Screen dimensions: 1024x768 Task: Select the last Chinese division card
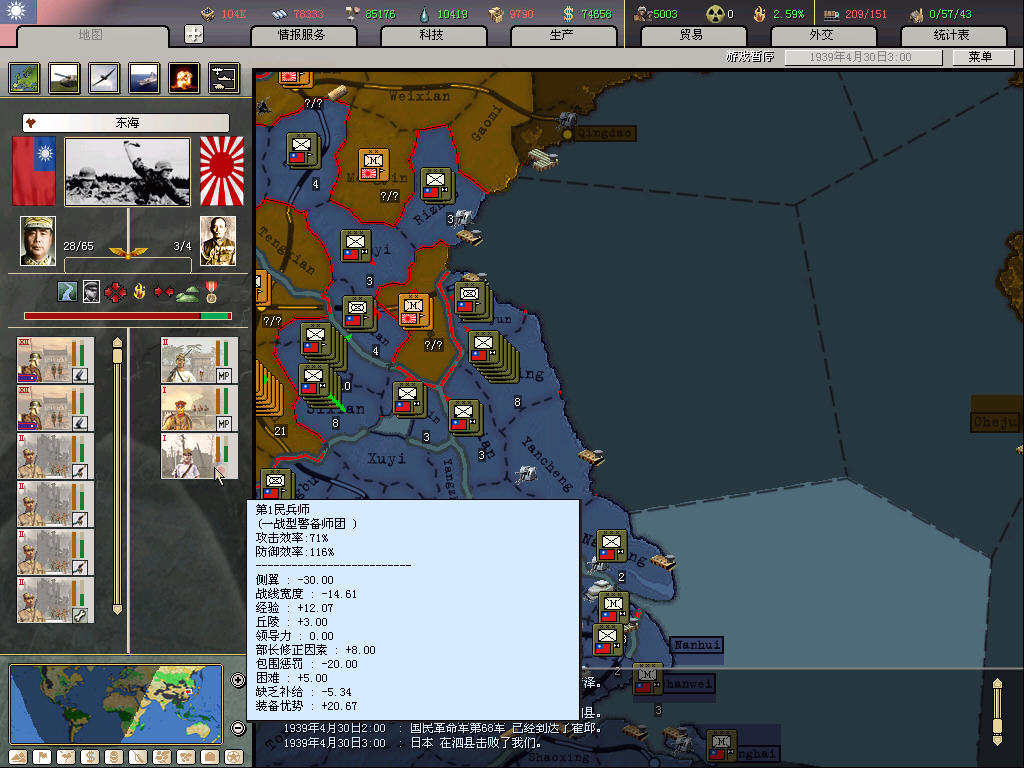pyautogui.click(x=56, y=600)
